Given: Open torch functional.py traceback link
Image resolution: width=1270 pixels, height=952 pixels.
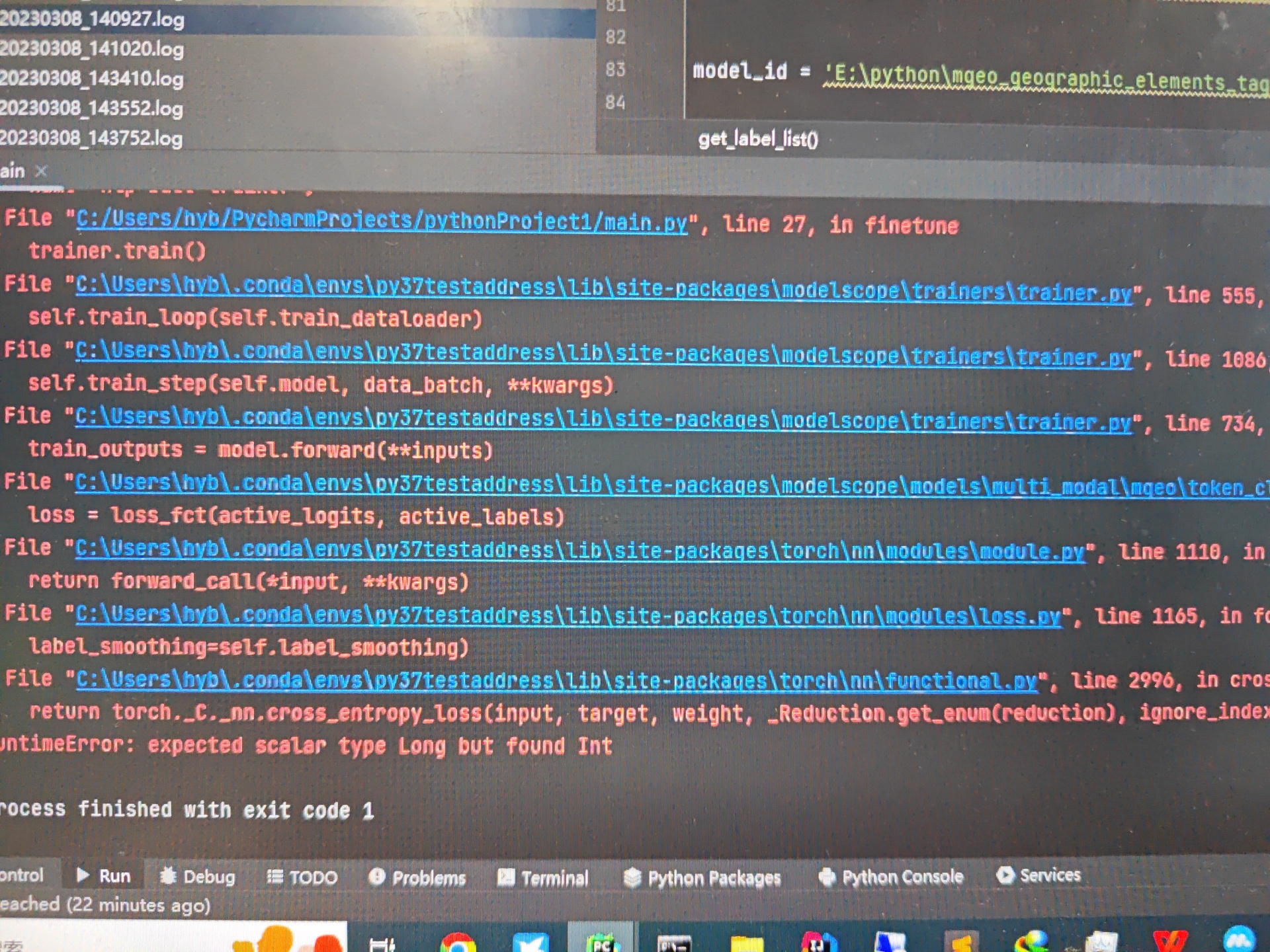Looking at the screenshot, I should coord(556,680).
